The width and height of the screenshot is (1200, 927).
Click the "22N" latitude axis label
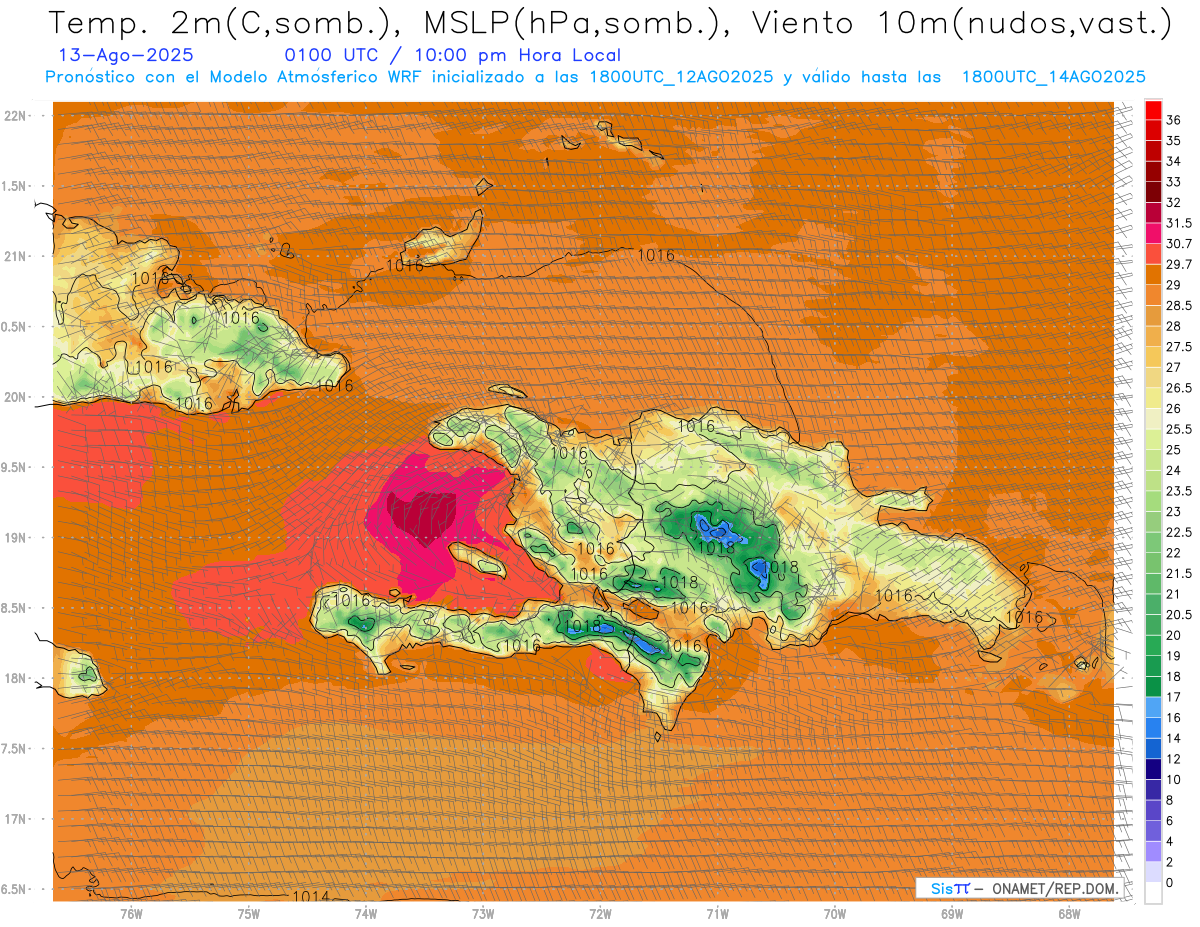coord(17,116)
